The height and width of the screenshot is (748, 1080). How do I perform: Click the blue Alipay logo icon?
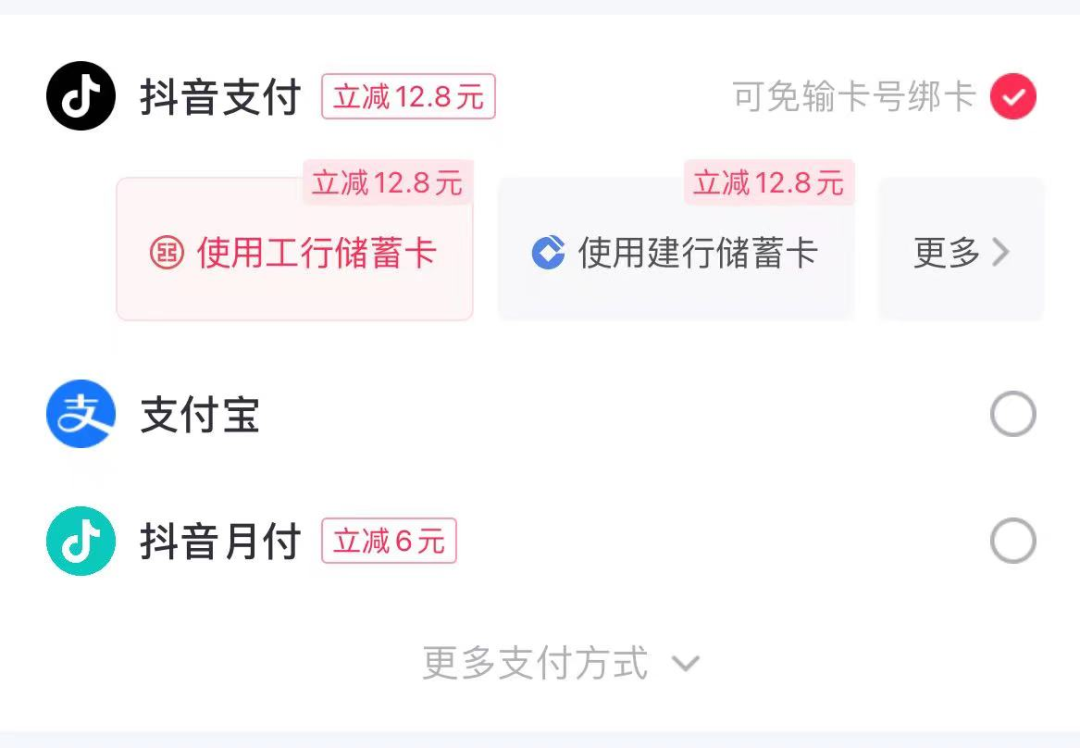coord(81,414)
